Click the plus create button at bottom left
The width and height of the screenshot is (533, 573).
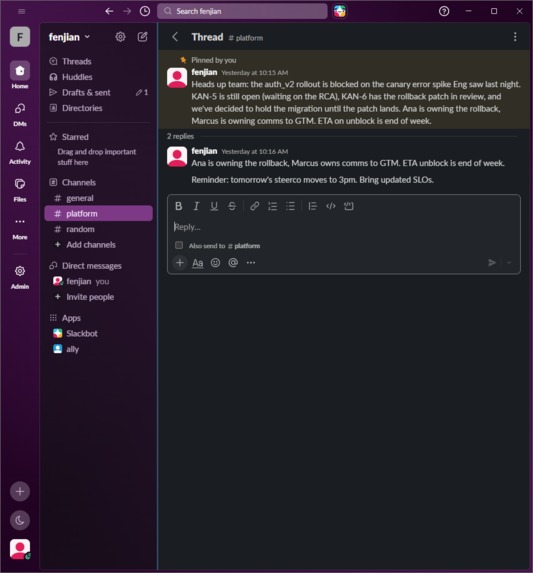(20, 492)
